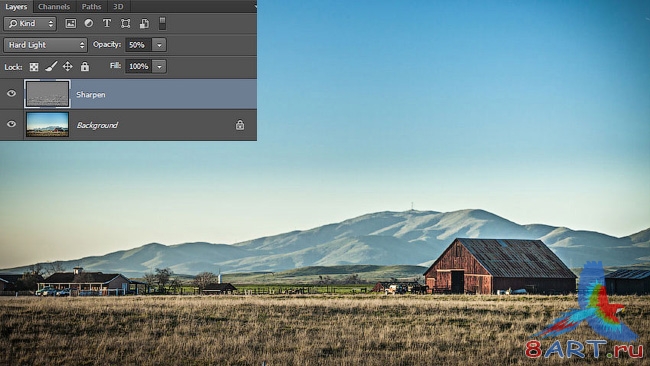Hide the Sharpen layer
The height and width of the screenshot is (366, 650).
(11, 94)
